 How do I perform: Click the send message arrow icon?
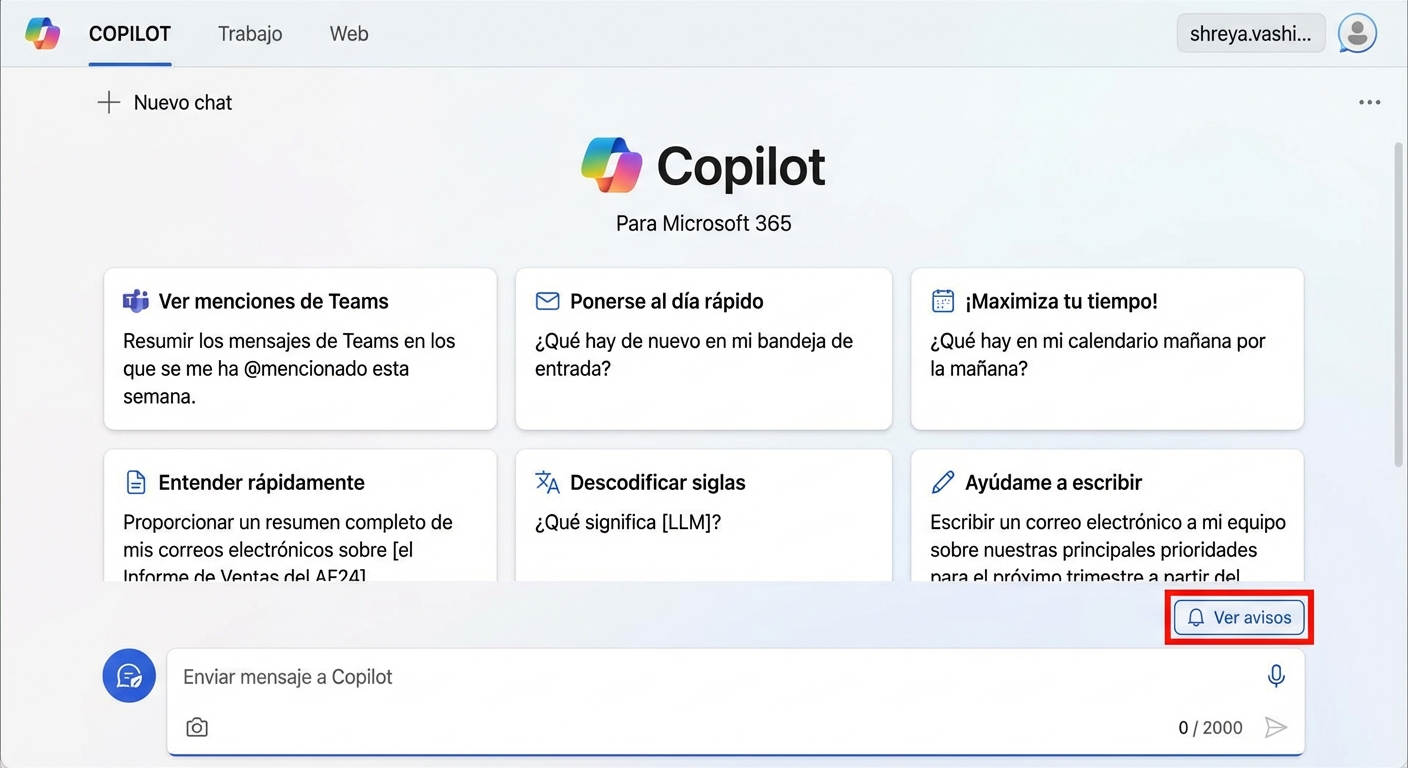(1277, 727)
